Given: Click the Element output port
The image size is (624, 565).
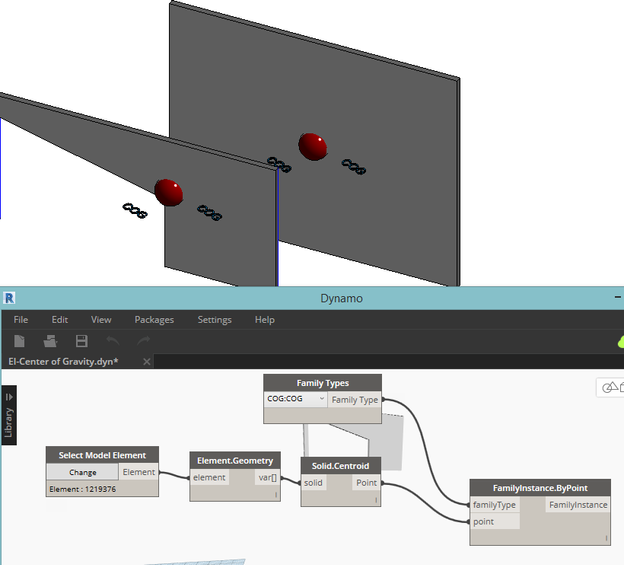Looking at the screenshot, I should click(138, 472).
